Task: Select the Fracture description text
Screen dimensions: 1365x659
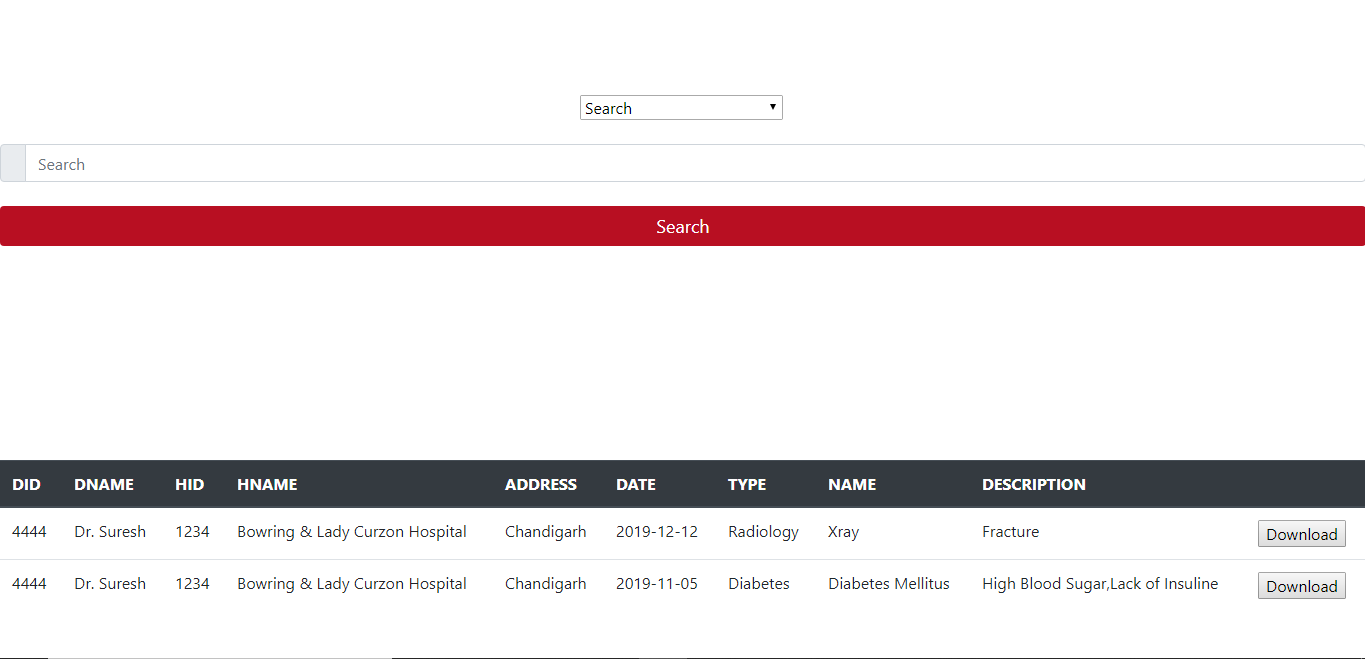Action: tap(1010, 531)
